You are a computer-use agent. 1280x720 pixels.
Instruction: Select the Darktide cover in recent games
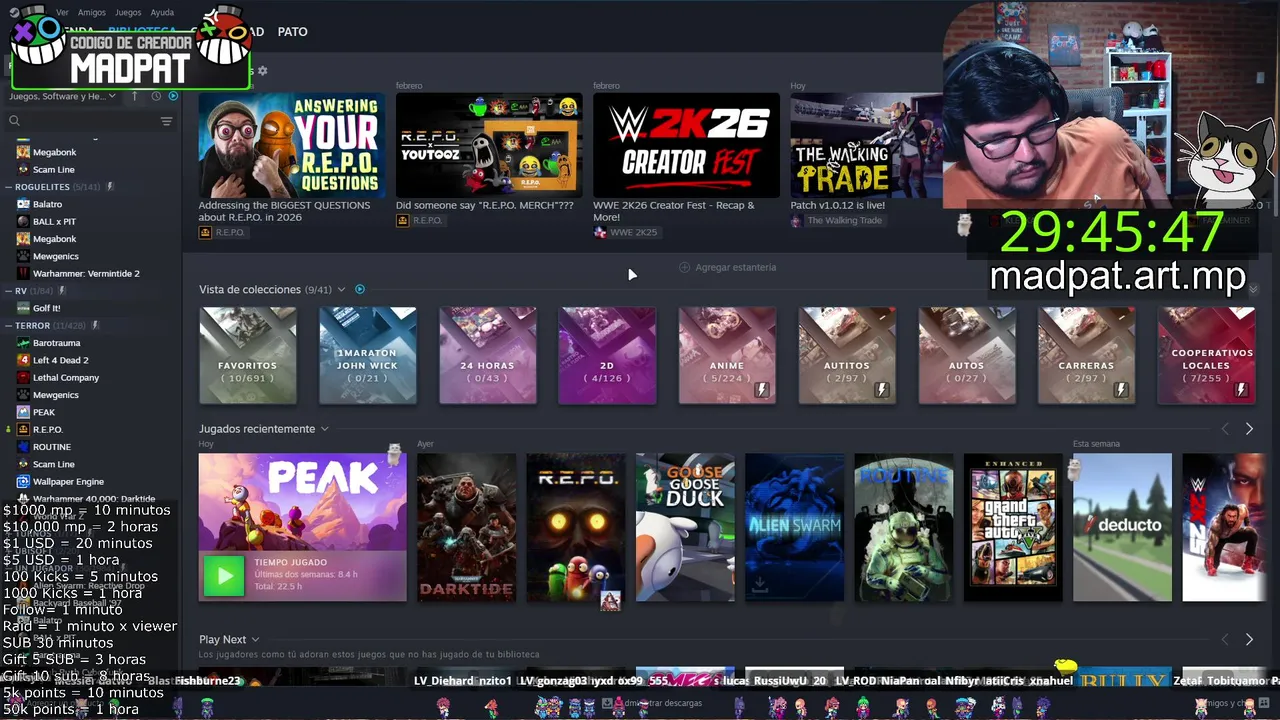(466, 528)
